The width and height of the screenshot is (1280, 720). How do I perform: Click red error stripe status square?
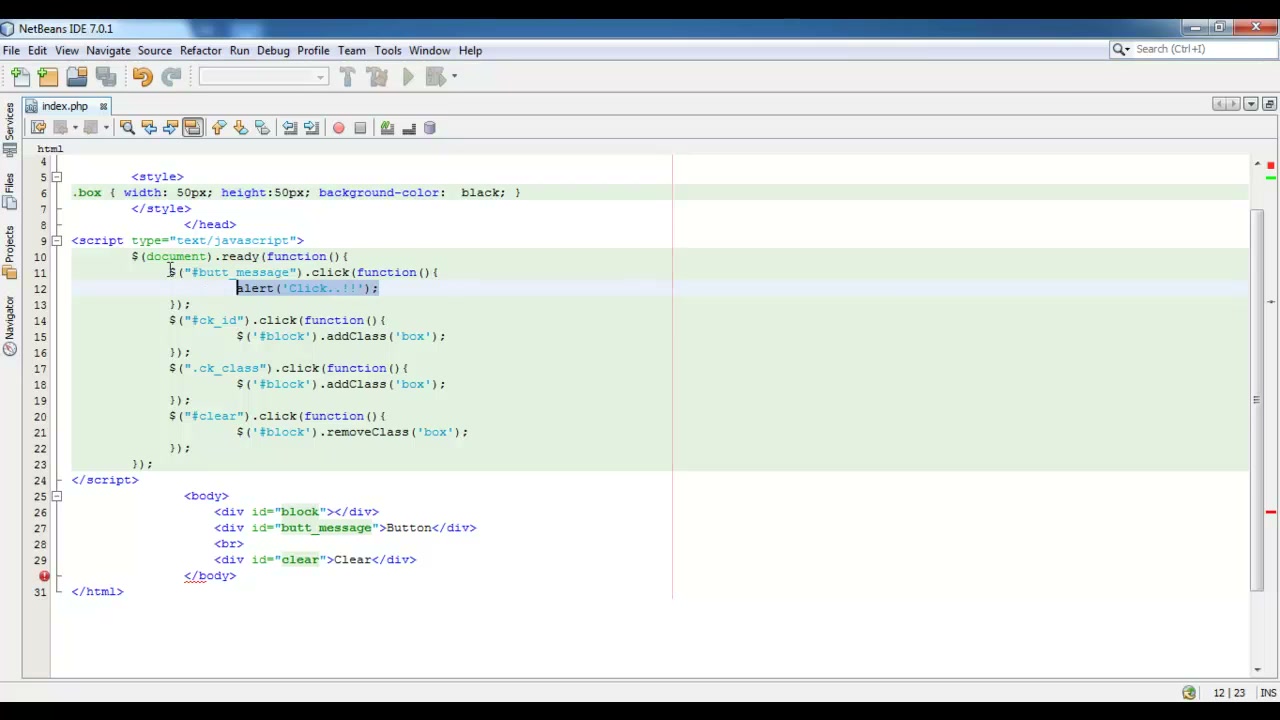[x=1270, y=165]
